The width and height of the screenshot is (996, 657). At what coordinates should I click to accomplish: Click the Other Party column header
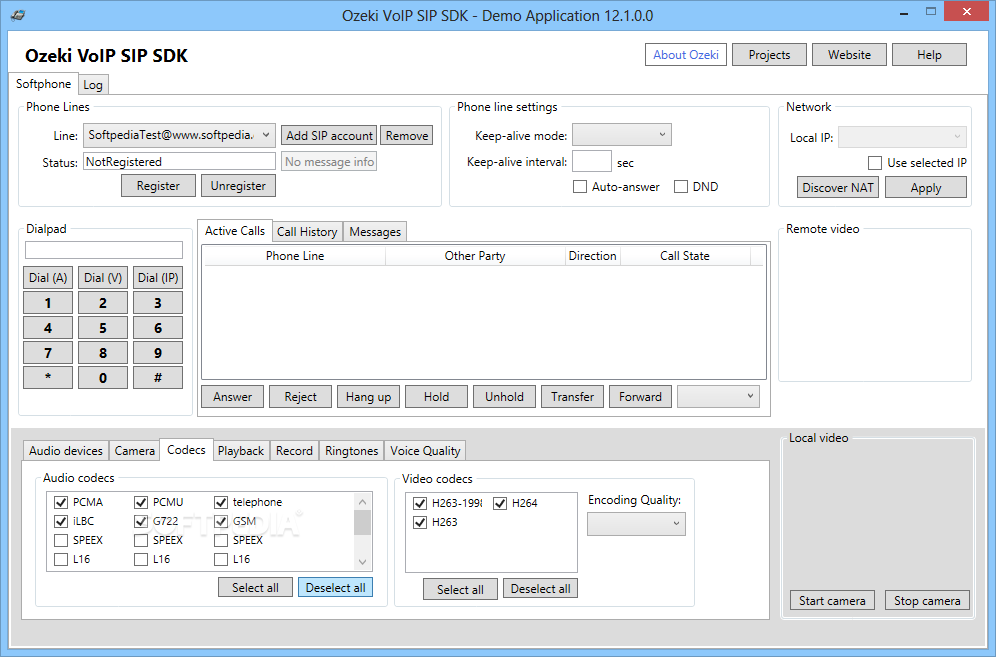(x=475, y=256)
